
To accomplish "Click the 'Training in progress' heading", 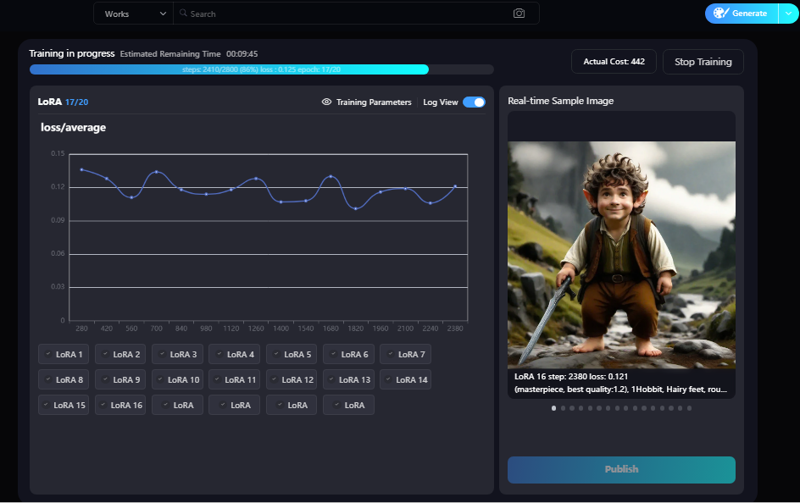I will click(72, 54).
